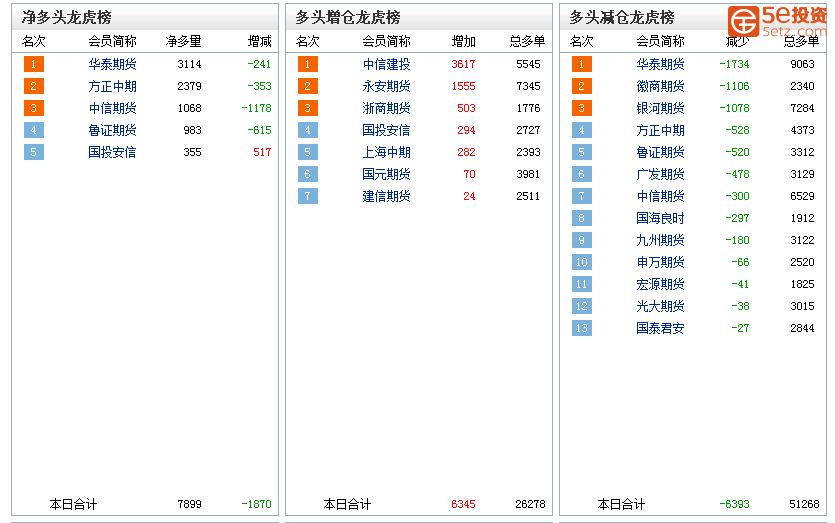
Task: Select 方正中期 in 多头减仓龙虎榜 table
Action: (x=660, y=130)
